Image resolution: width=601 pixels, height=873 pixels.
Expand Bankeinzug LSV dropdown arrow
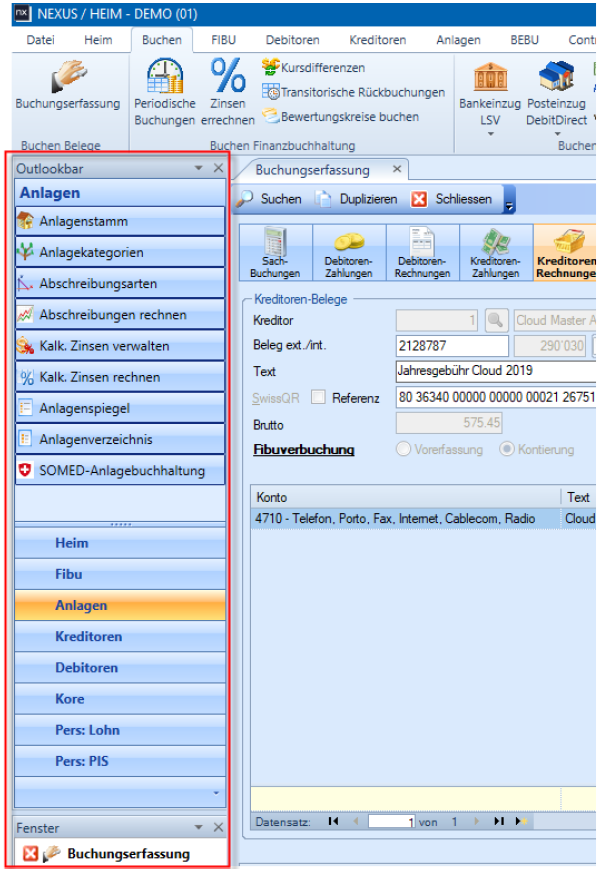click(491, 134)
